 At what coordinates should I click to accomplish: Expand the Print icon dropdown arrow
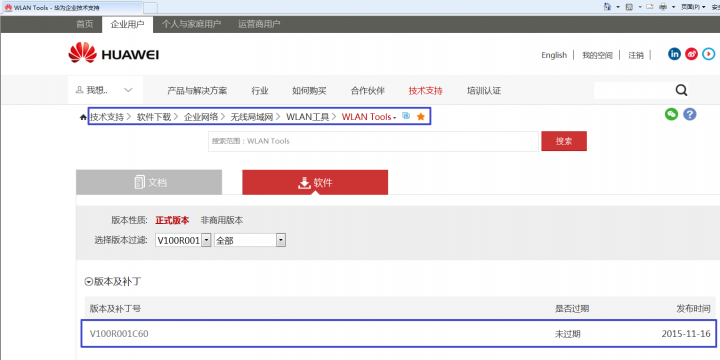pos(674,7)
